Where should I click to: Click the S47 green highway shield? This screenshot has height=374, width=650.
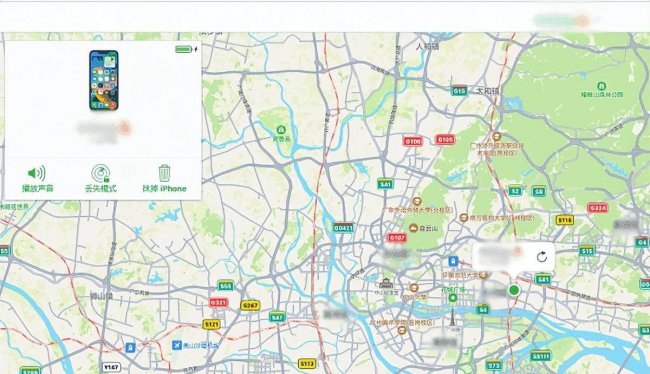click(277, 318)
